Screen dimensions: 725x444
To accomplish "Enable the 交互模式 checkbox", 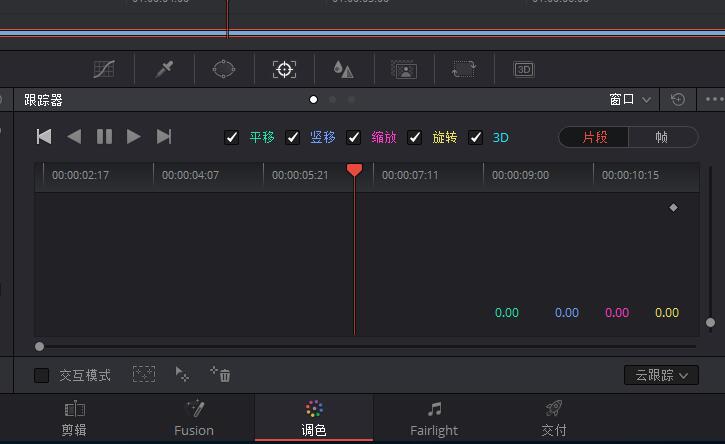I will (x=42, y=375).
